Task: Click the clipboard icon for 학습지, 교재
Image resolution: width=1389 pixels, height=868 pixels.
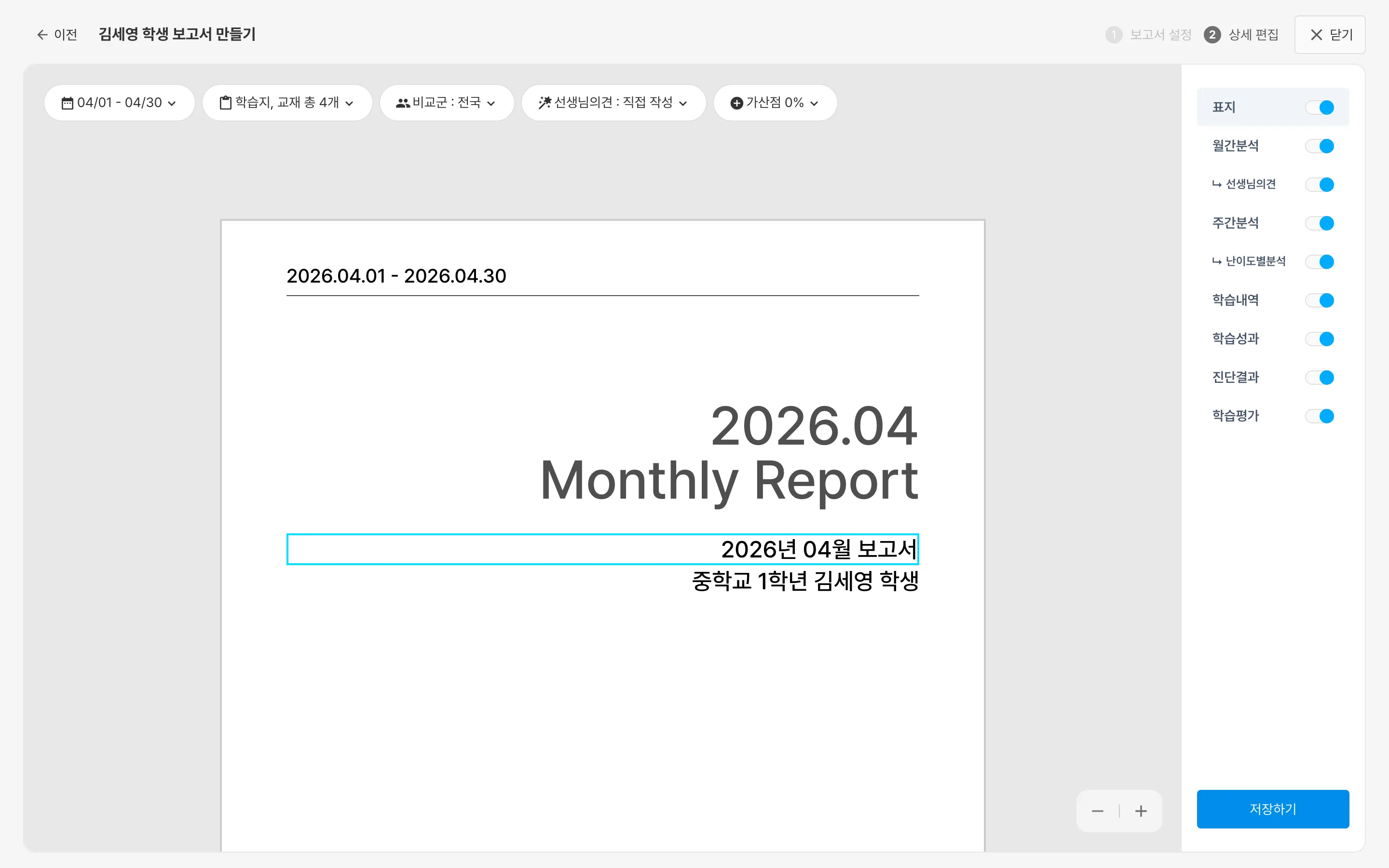Action: click(226, 103)
